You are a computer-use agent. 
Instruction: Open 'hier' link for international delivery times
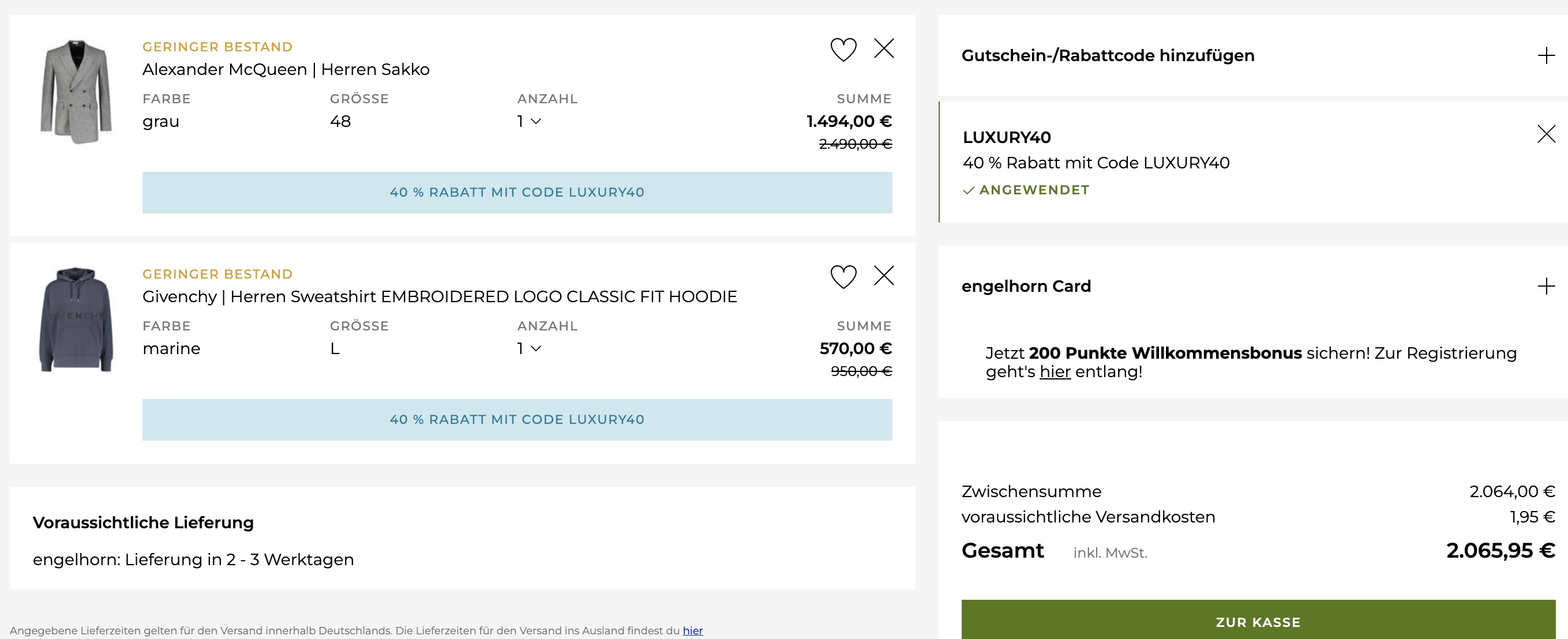click(692, 630)
